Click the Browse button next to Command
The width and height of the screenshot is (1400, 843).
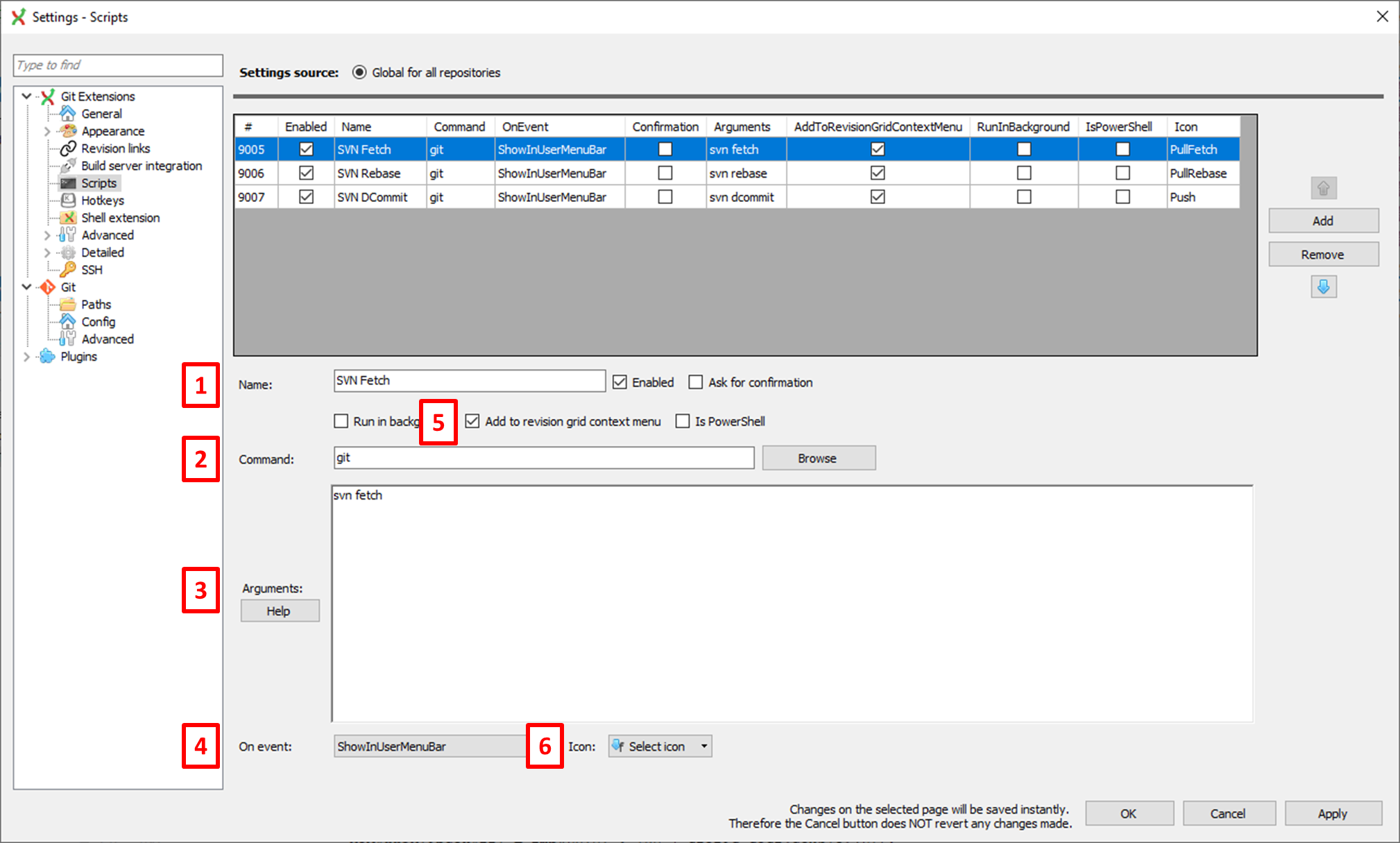tap(818, 458)
